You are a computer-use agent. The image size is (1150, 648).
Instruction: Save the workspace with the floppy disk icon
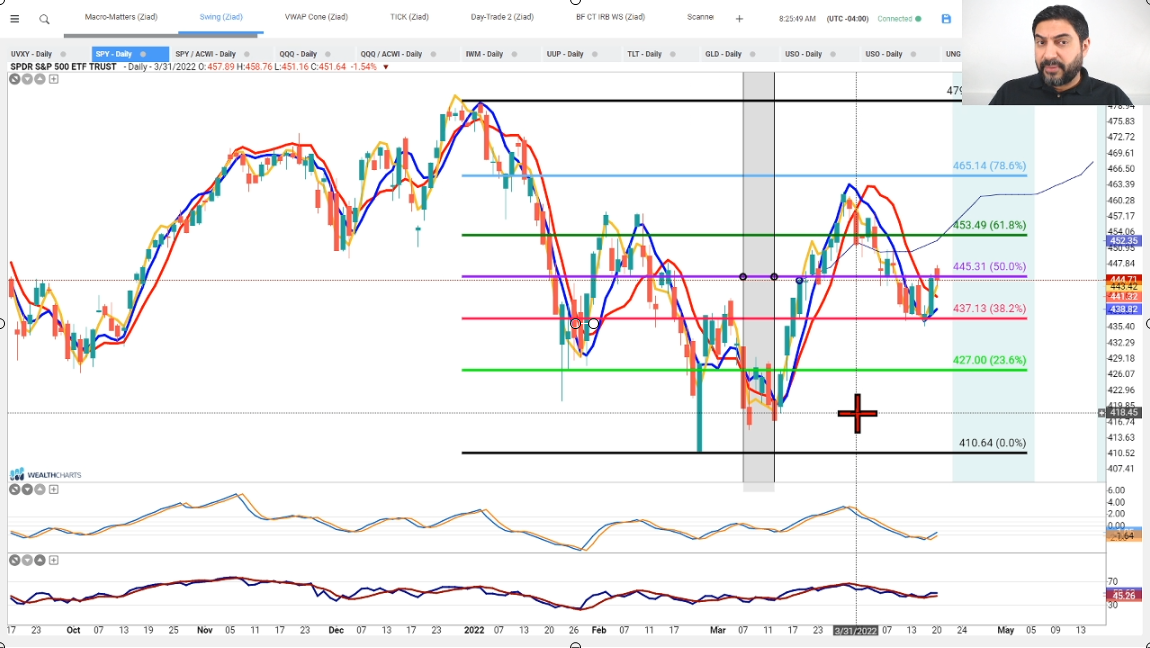pyautogui.click(x=946, y=18)
